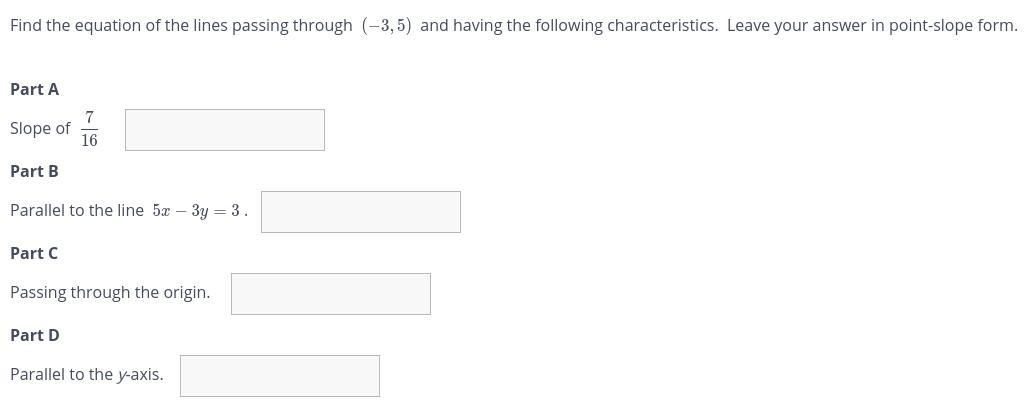Viewport: 1029px width, 419px height.
Task: Click the 'Leave your answer in point-slope form' sentence
Action: click(x=870, y=25)
